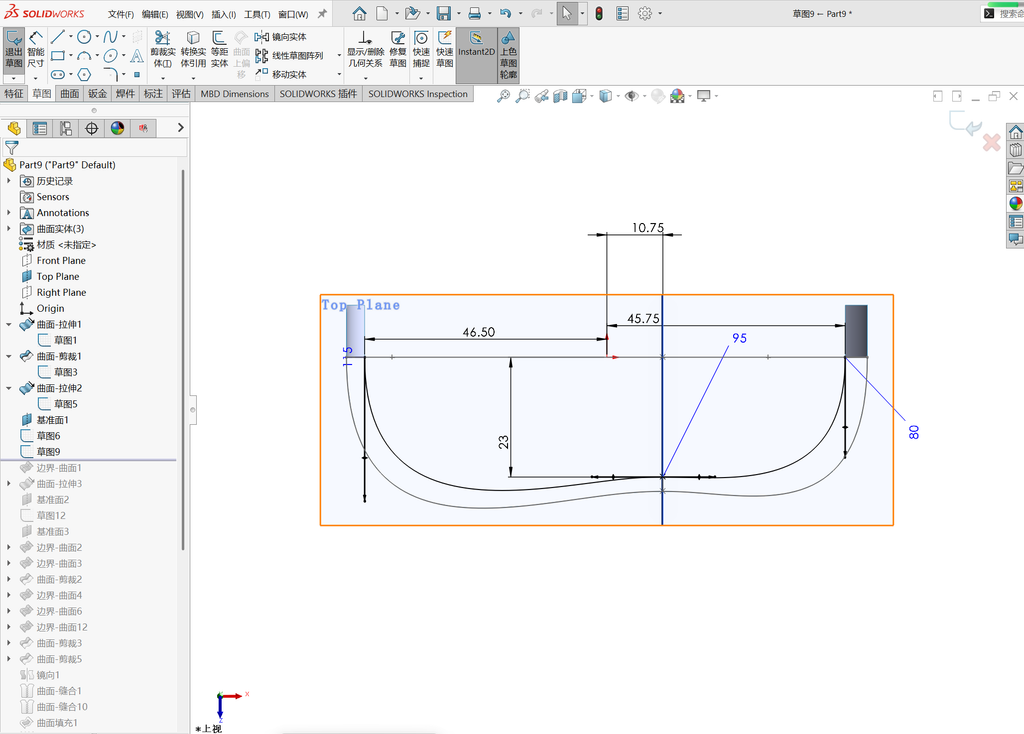Click Offset Entities (等距实体)
This screenshot has width=1024, height=734.
(x=219, y=49)
